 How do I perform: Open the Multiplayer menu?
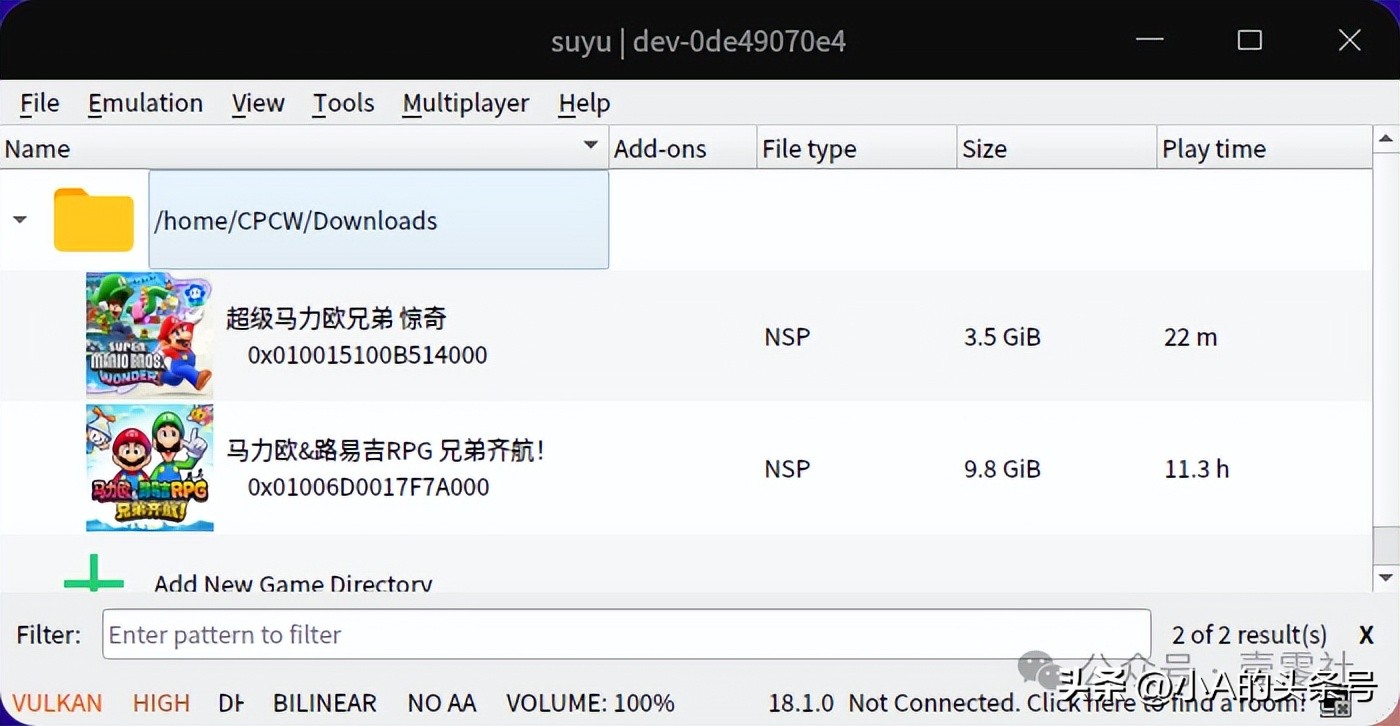pos(466,103)
